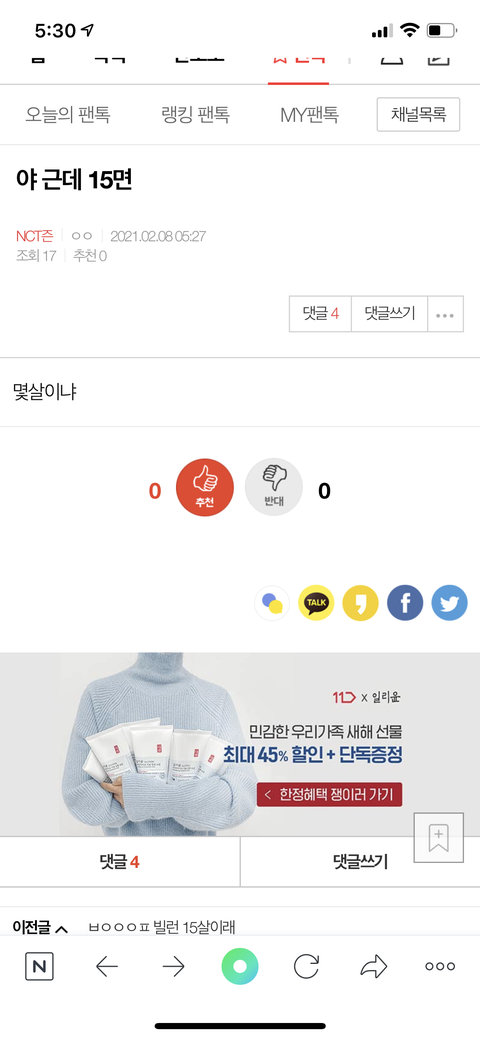Switch to the 오늘의 팬톡 tab

point(68,115)
